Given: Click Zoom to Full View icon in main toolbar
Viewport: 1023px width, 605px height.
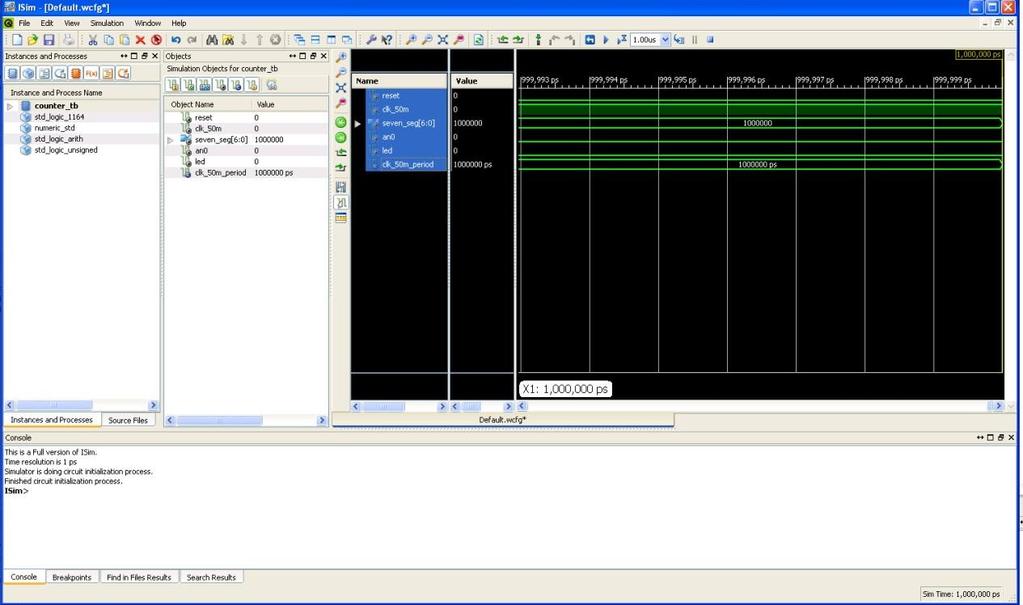Looking at the screenshot, I should (443, 40).
